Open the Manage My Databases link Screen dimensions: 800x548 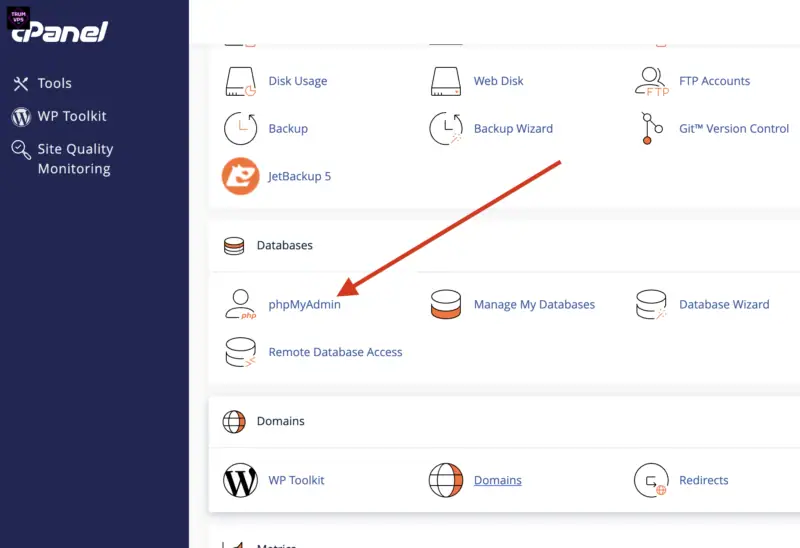[x=534, y=305]
